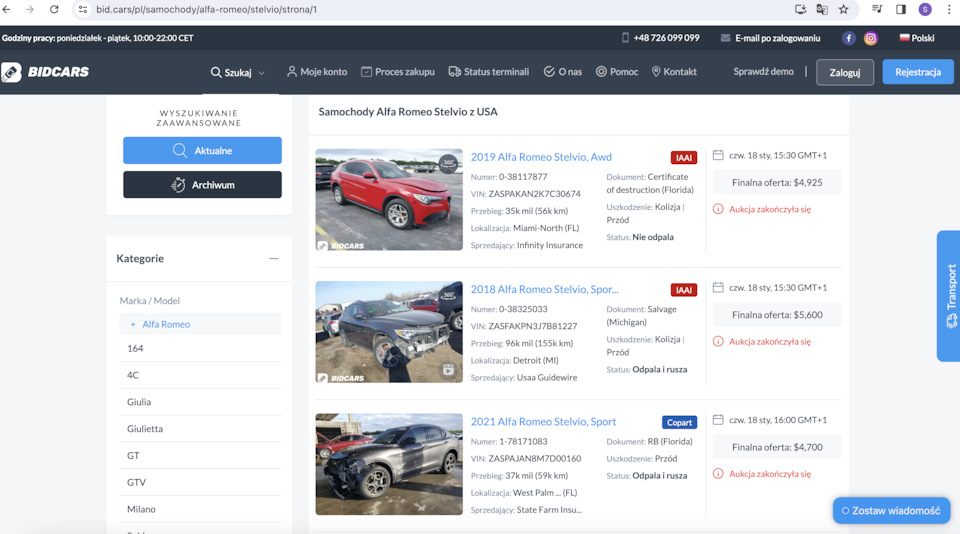Viewport: 960px width, 534px height.
Task: Click the IAAI badge on 2018 Stelvio
Action: [x=683, y=290]
